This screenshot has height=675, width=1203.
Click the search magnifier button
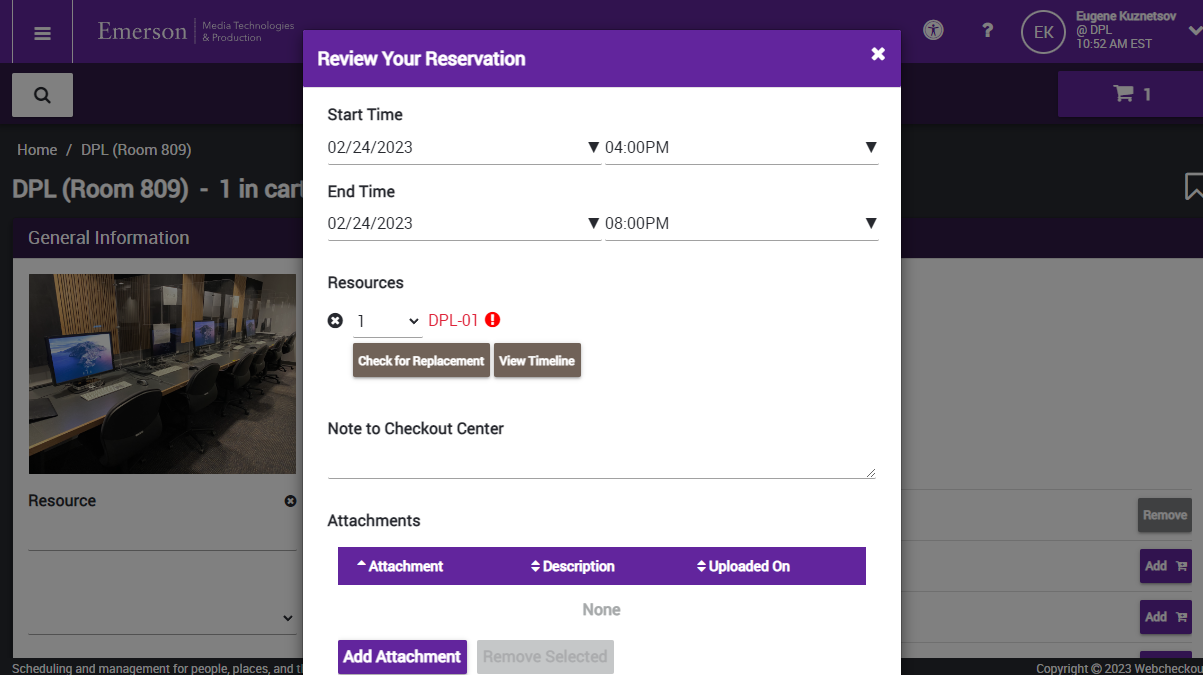click(x=42, y=95)
